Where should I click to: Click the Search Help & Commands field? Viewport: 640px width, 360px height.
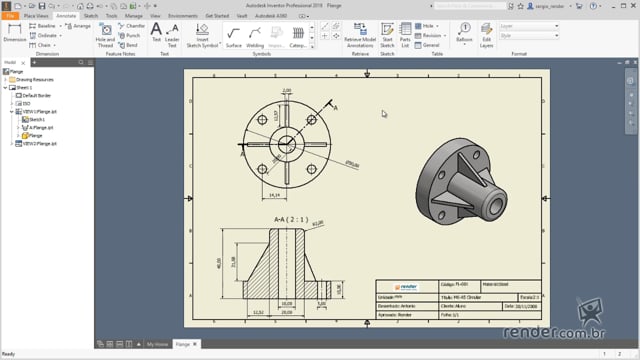tap(470, 6)
